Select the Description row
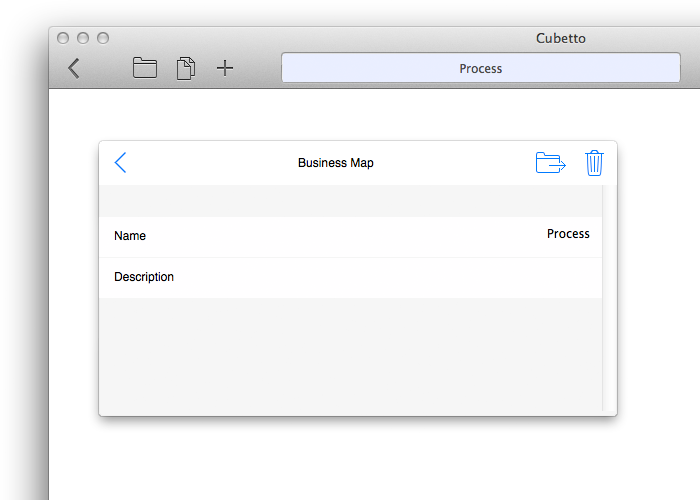 (350, 278)
